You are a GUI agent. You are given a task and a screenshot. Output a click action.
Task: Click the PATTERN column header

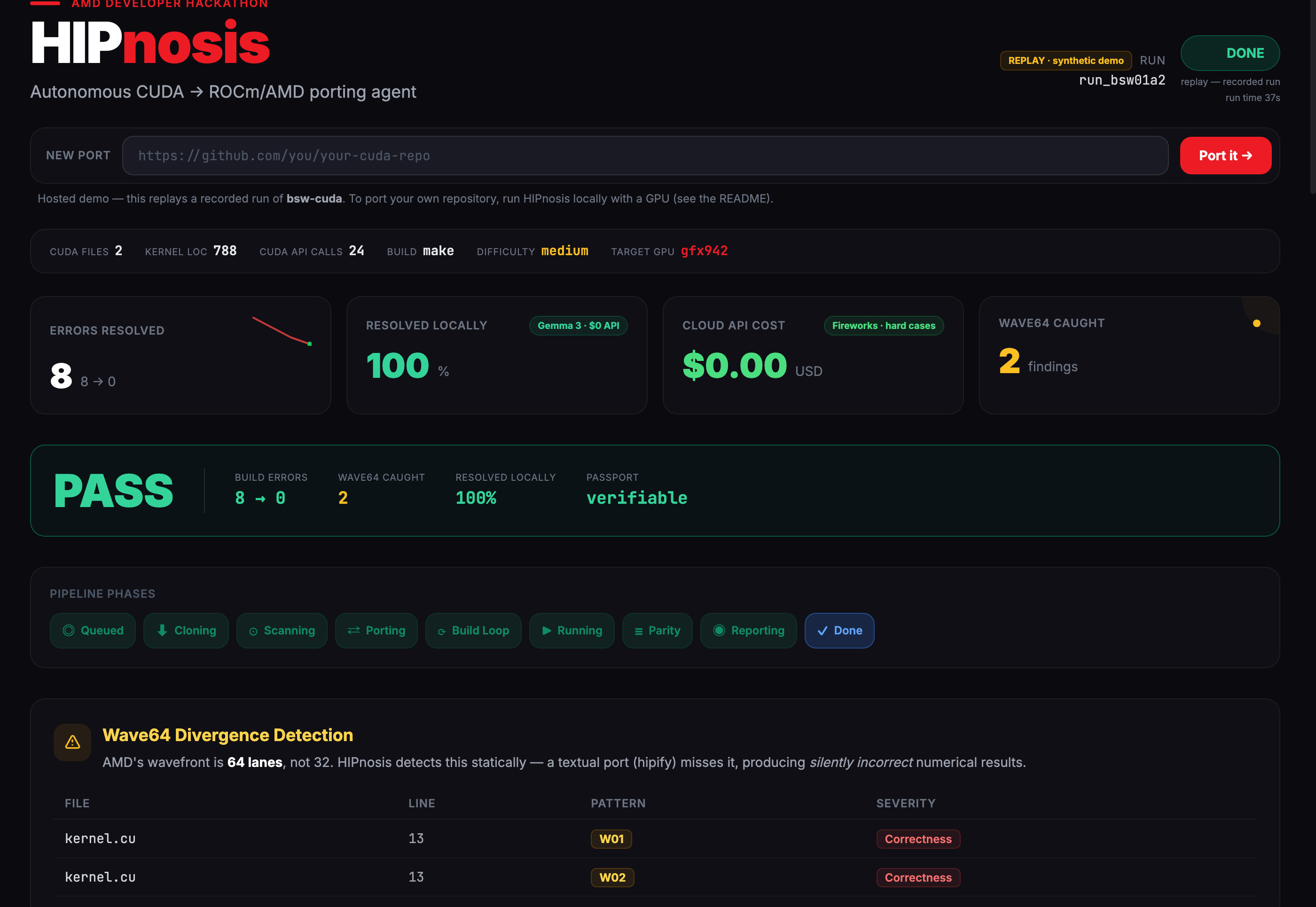click(618, 803)
